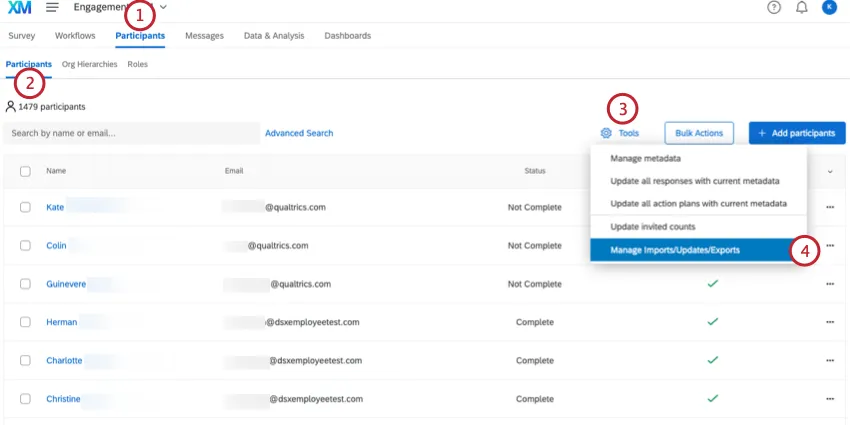
Task: Check the select-all checkbox in header
Action: tap(25, 171)
